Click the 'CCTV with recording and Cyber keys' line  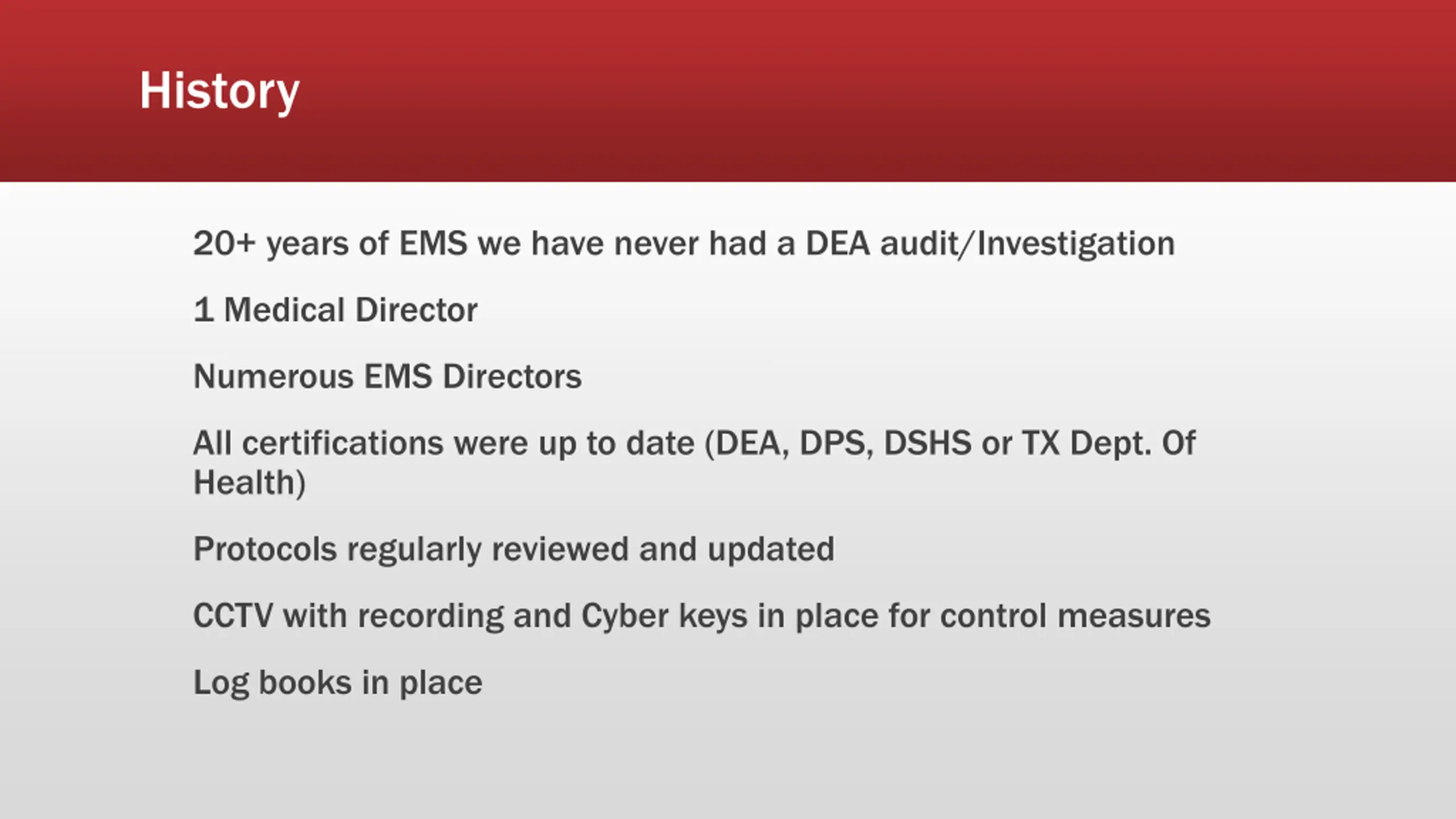pos(702,617)
